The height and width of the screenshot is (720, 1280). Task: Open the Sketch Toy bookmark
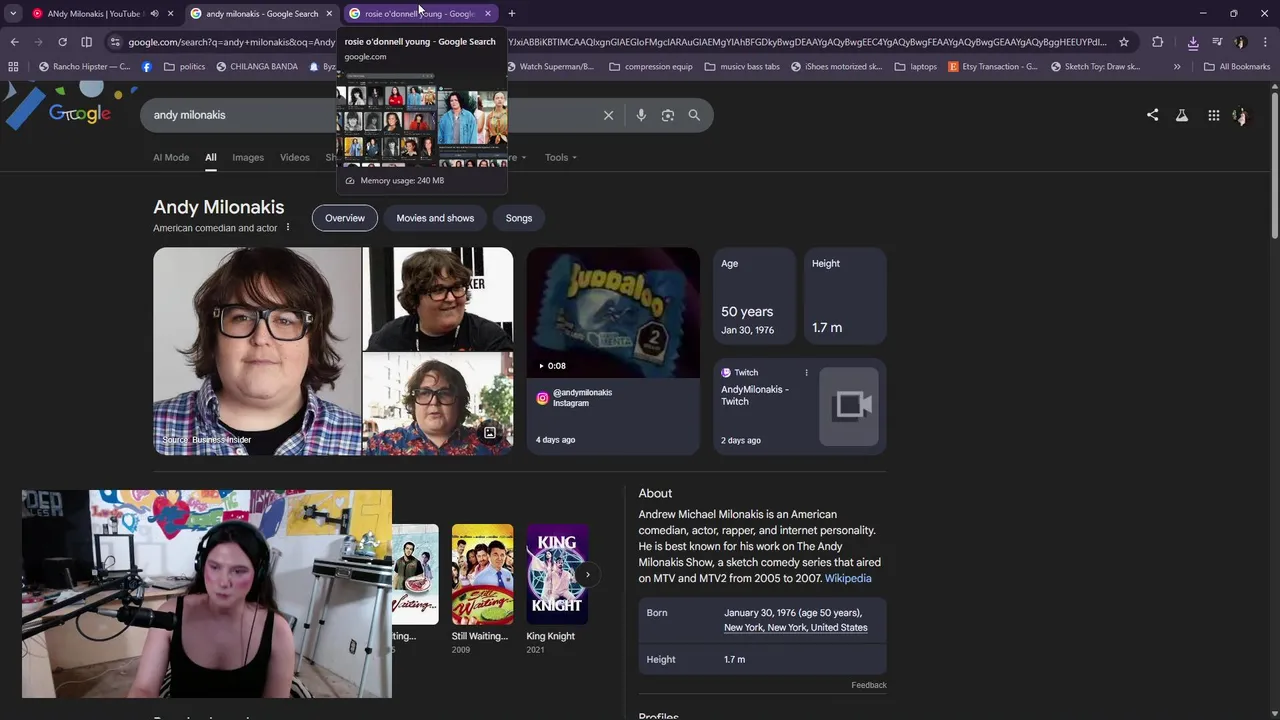coord(1096,67)
